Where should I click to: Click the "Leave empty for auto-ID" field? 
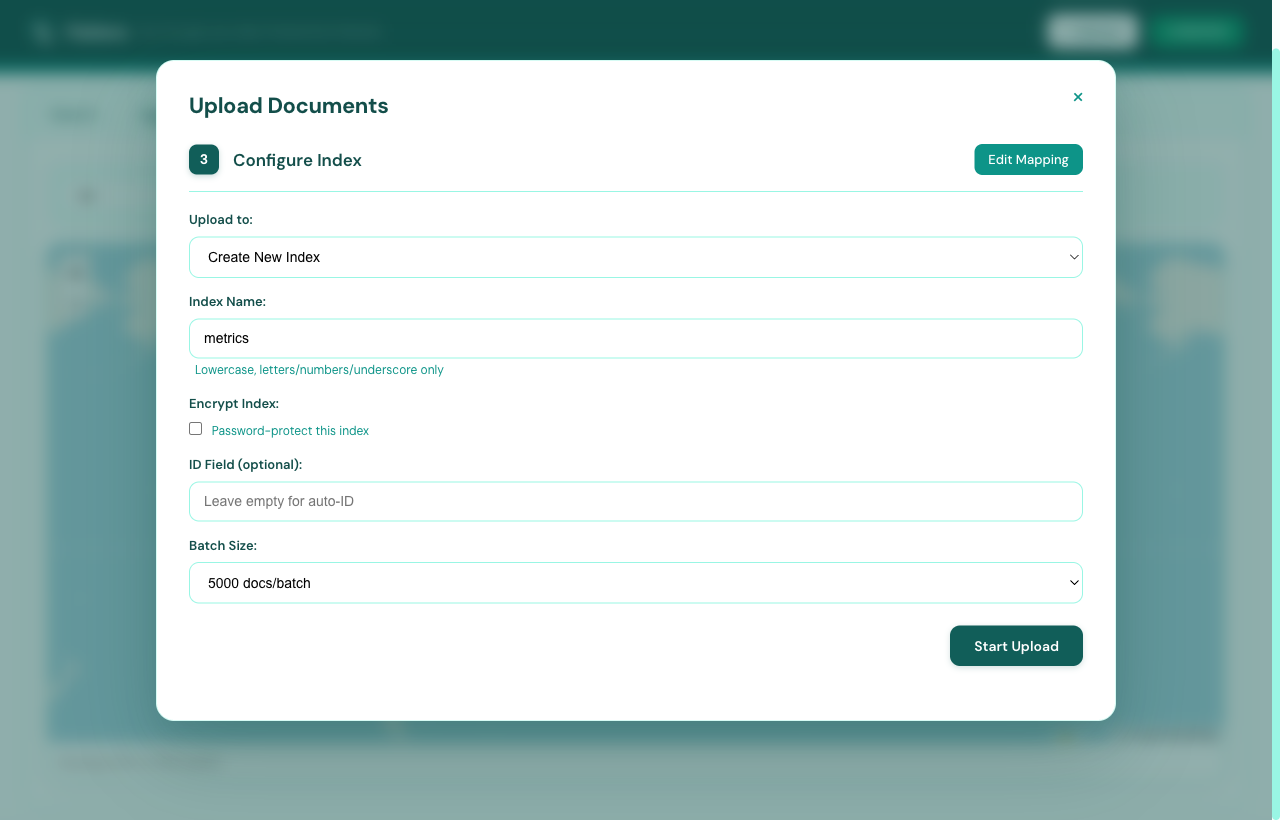636,501
